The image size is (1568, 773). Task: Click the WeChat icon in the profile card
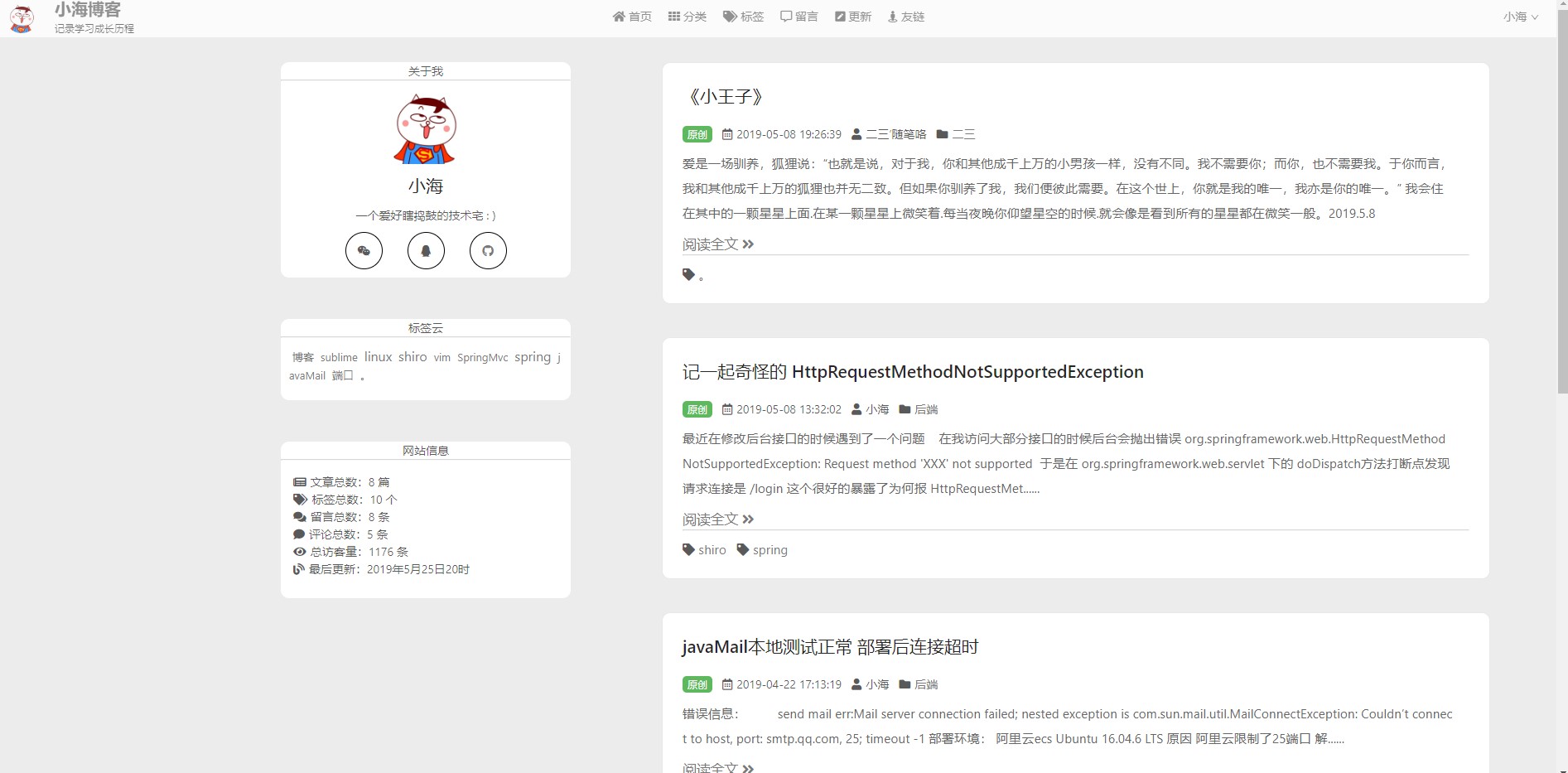click(364, 251)
